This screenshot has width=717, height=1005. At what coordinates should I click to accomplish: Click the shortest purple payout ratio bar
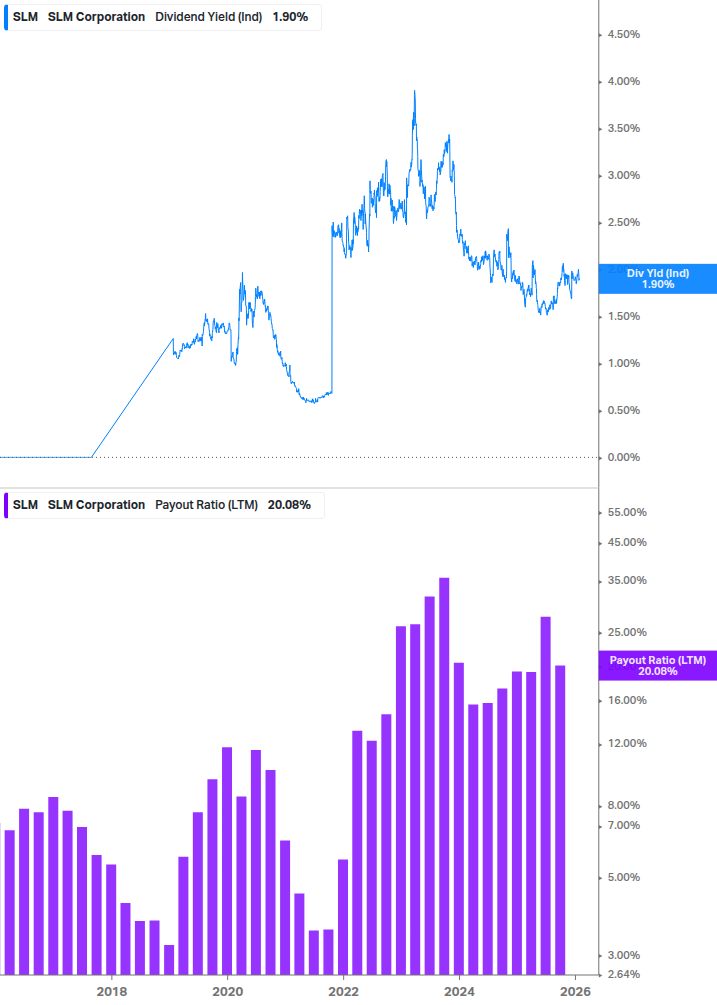point(169,959)
